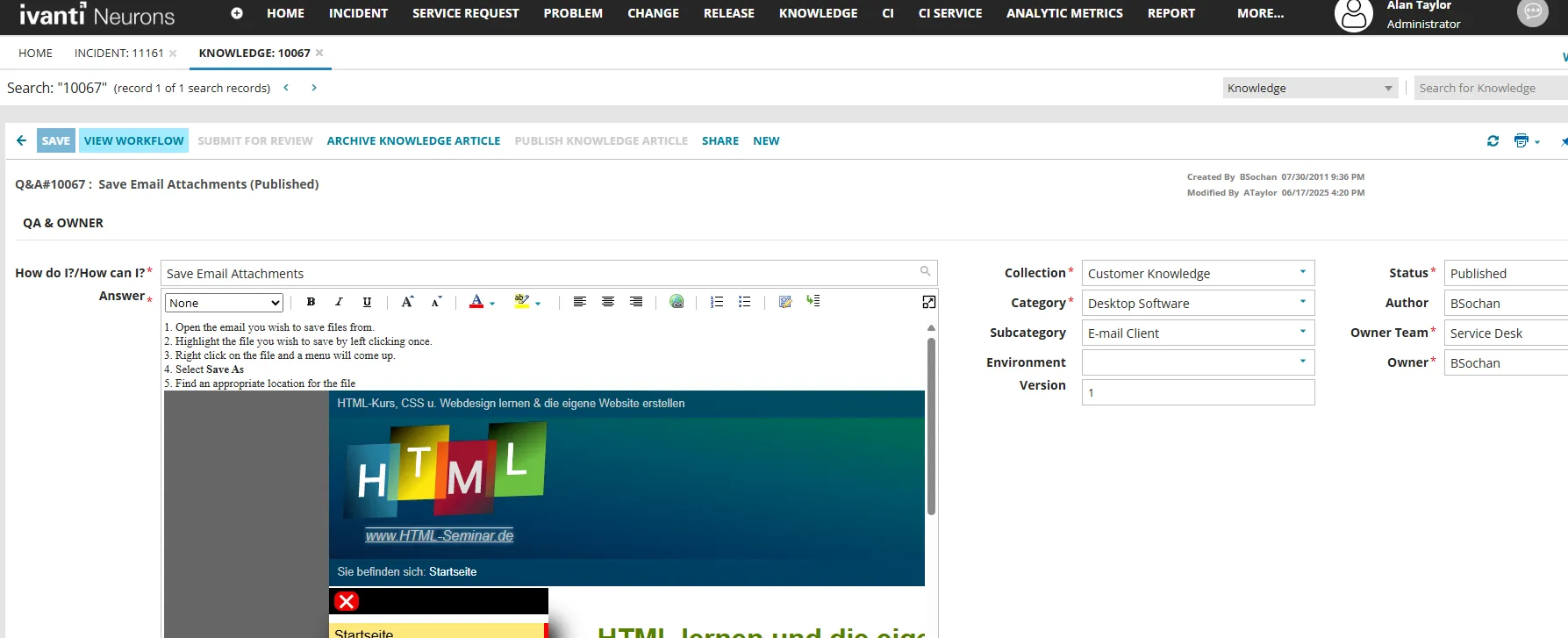Apply red font color in the editor
This screenshot has height=638, width=1568.
tap(476, 302)
